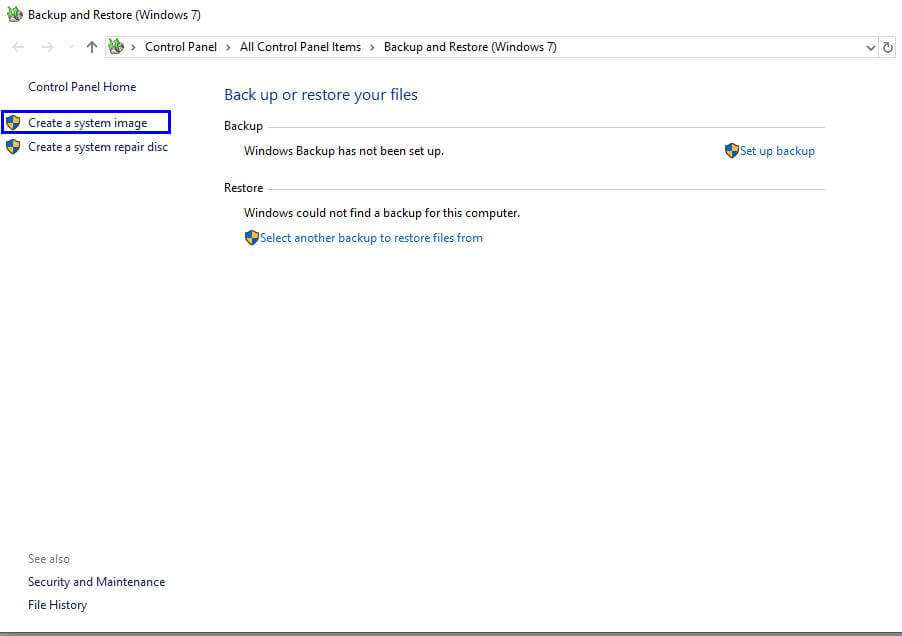Open Control Panel breadcrumb
Screen dimensions: 902x636
[181, 47]
